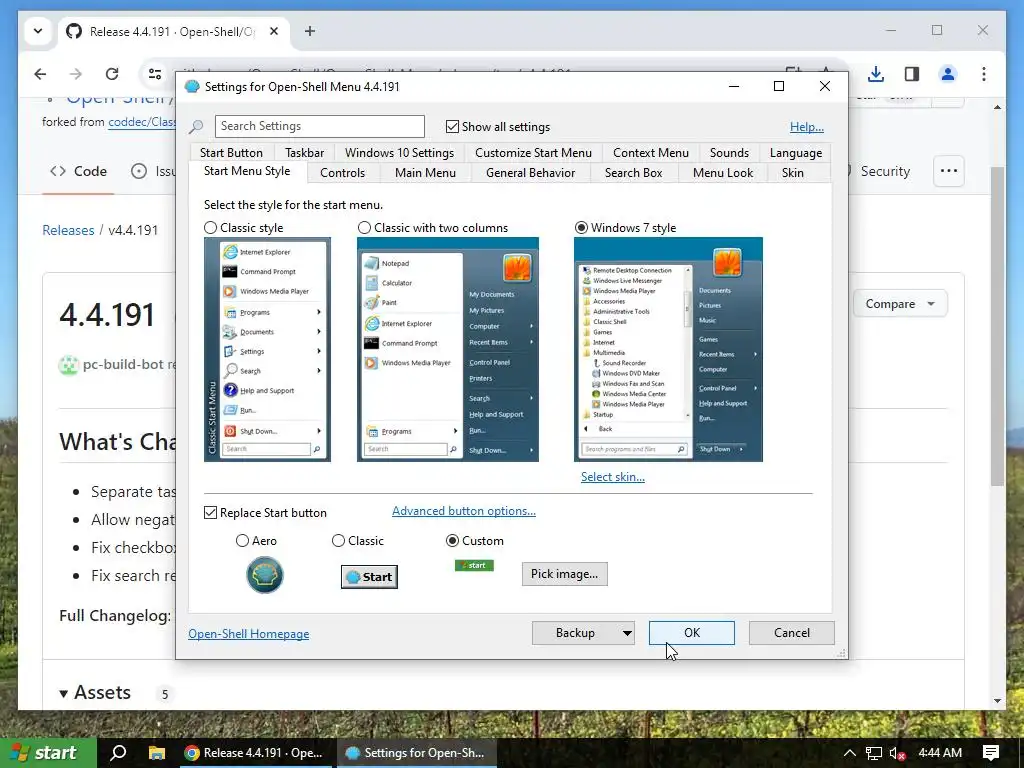Open the Code tab on GitHub
Screen dimensions: 1024x768
(x=78, y=171)
